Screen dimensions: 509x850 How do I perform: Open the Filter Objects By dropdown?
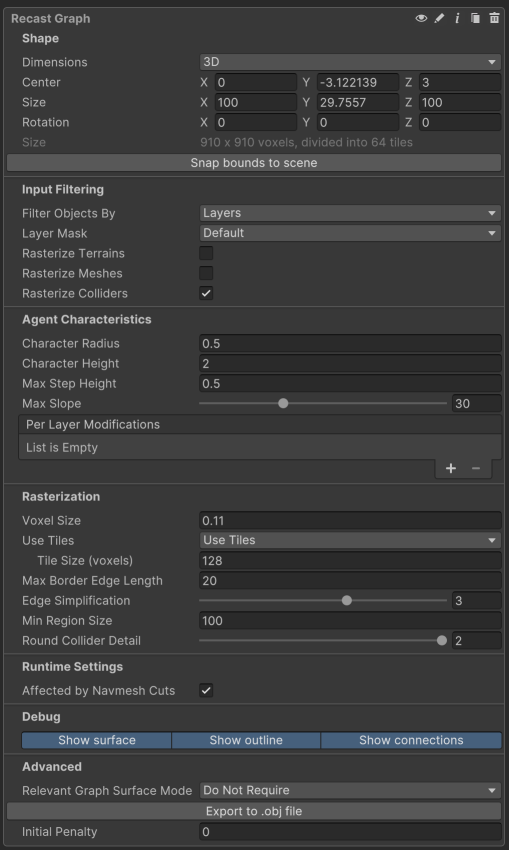coord(350,213)
